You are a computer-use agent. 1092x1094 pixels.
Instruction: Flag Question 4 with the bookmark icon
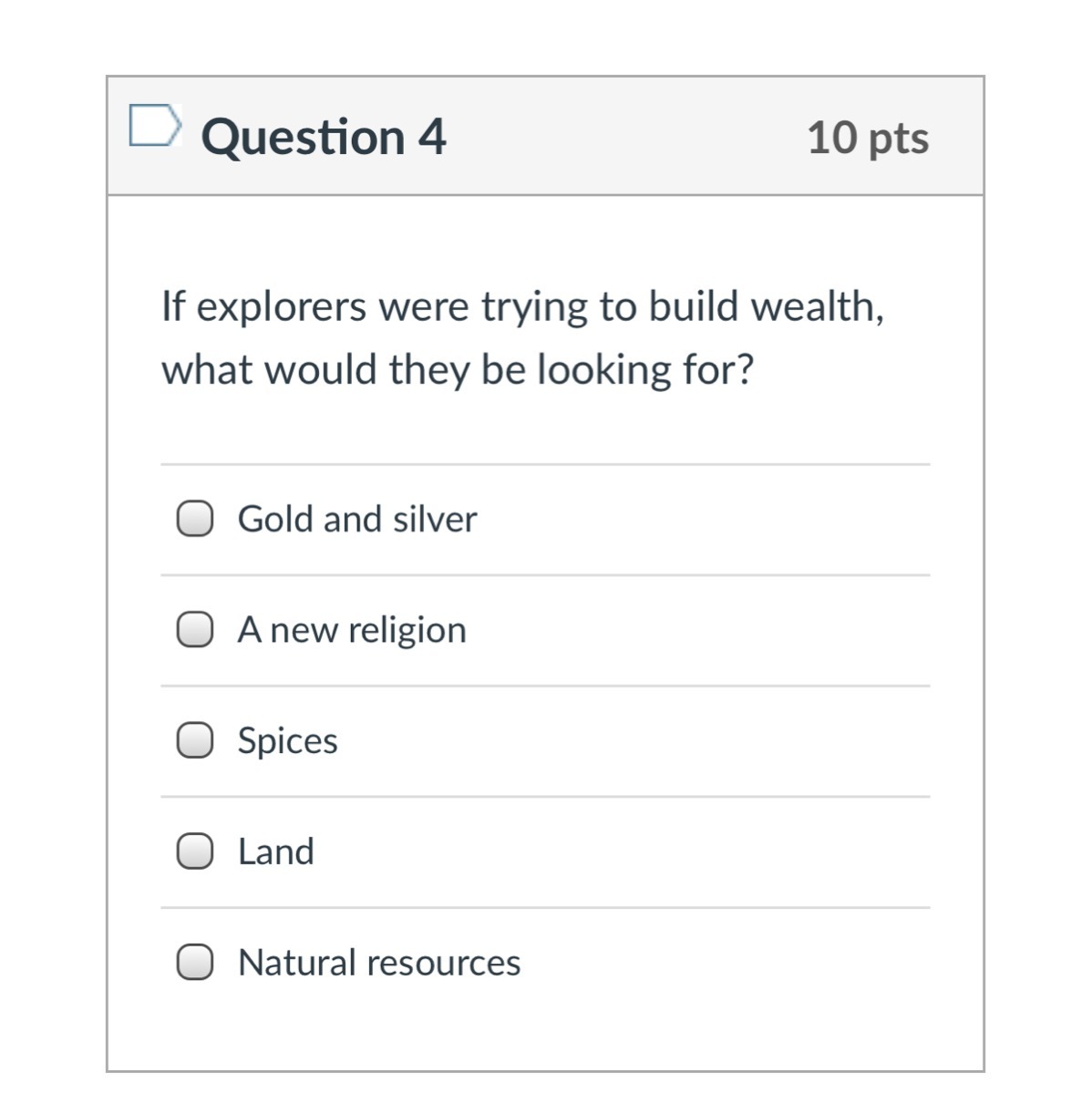tap(154, 126)
